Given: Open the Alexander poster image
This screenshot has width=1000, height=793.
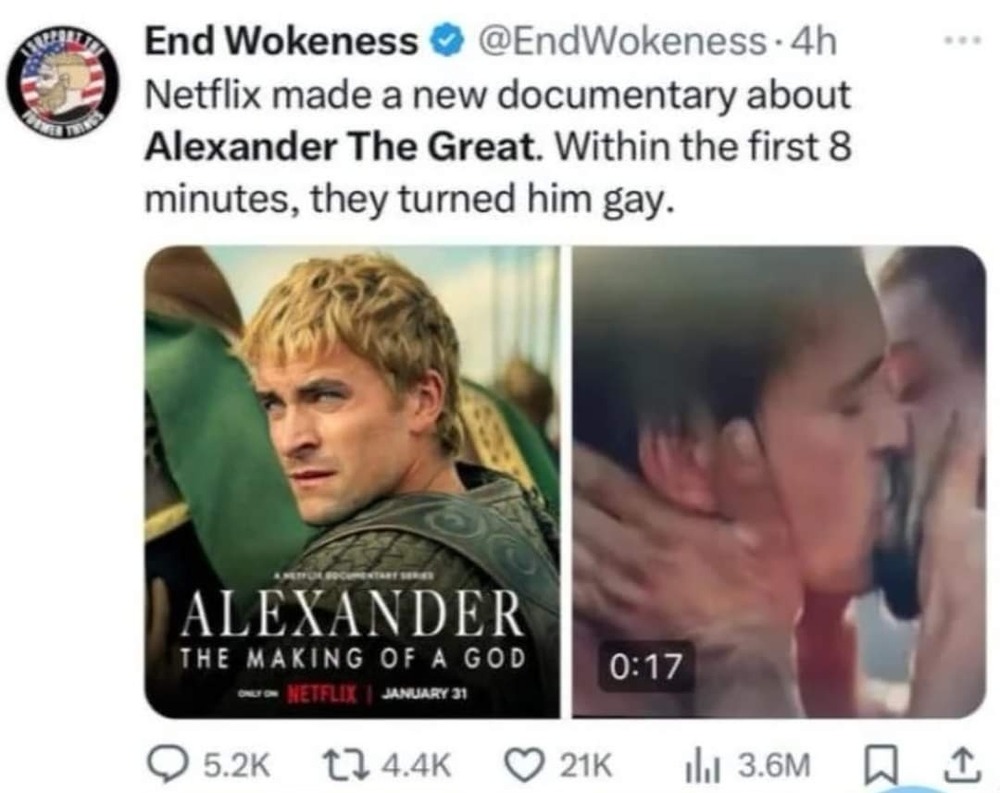Looking at the screenshot, I should point(353,482).
